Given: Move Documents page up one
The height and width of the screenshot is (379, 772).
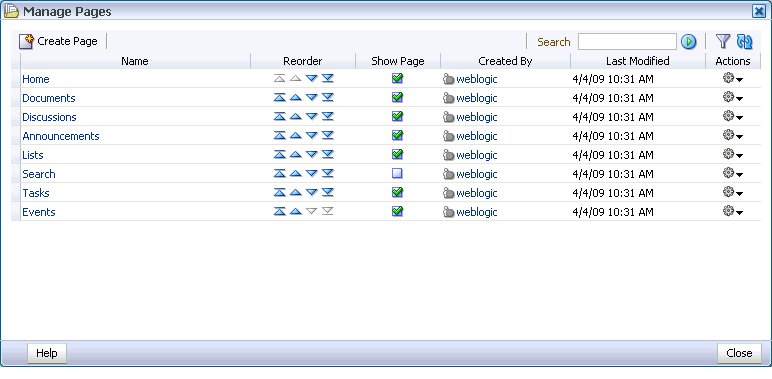Looking at the screenshot, I should point(295,97).
